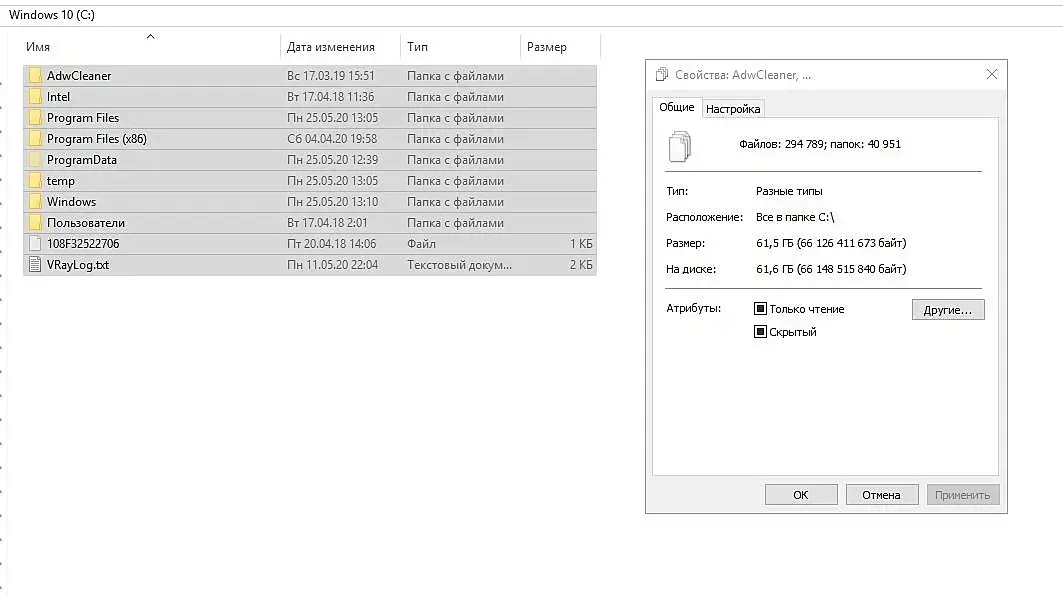This screenshot has height=597, width=1063.
Task: Click the Файл type cell
Action: [x=421, y=243]
